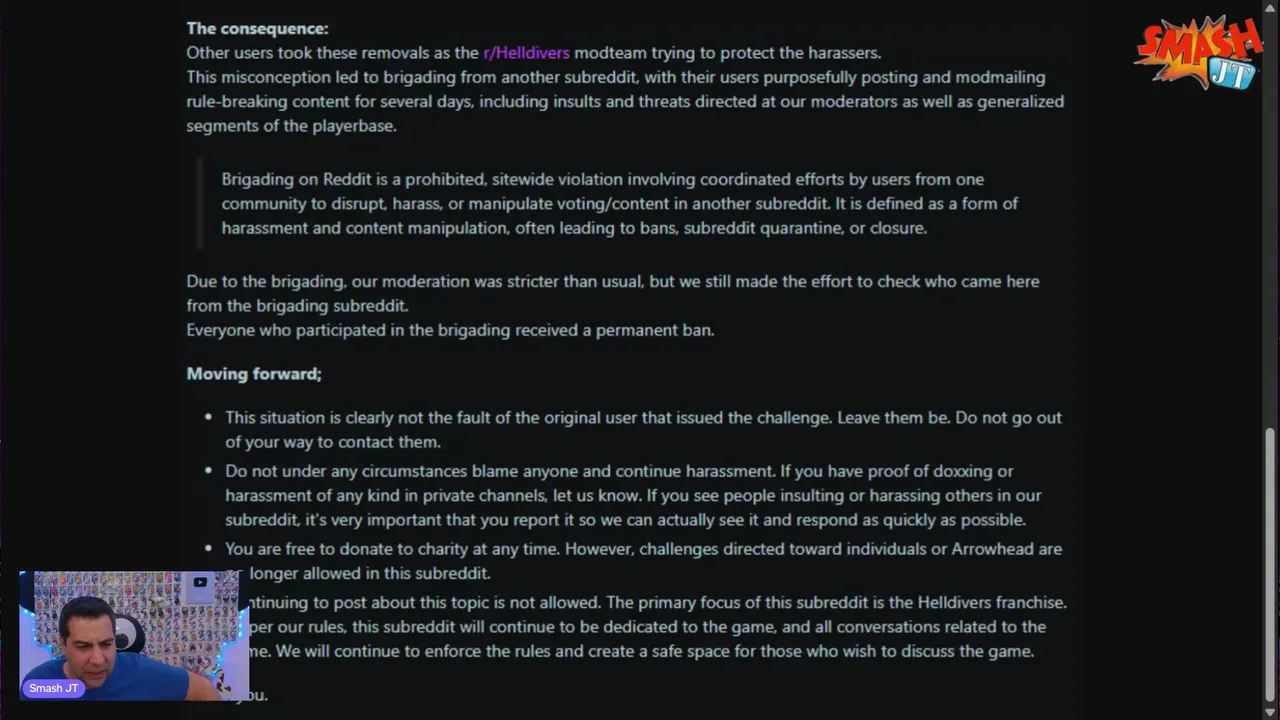Select the streamer's webcam overlay
Viewport: 1280px width, 720px height.
[133, 635]
